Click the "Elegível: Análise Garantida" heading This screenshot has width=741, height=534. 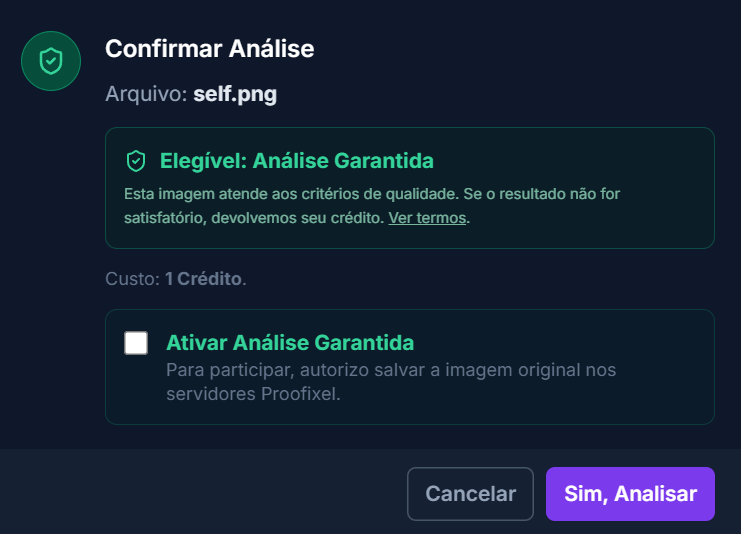(296, 160)
